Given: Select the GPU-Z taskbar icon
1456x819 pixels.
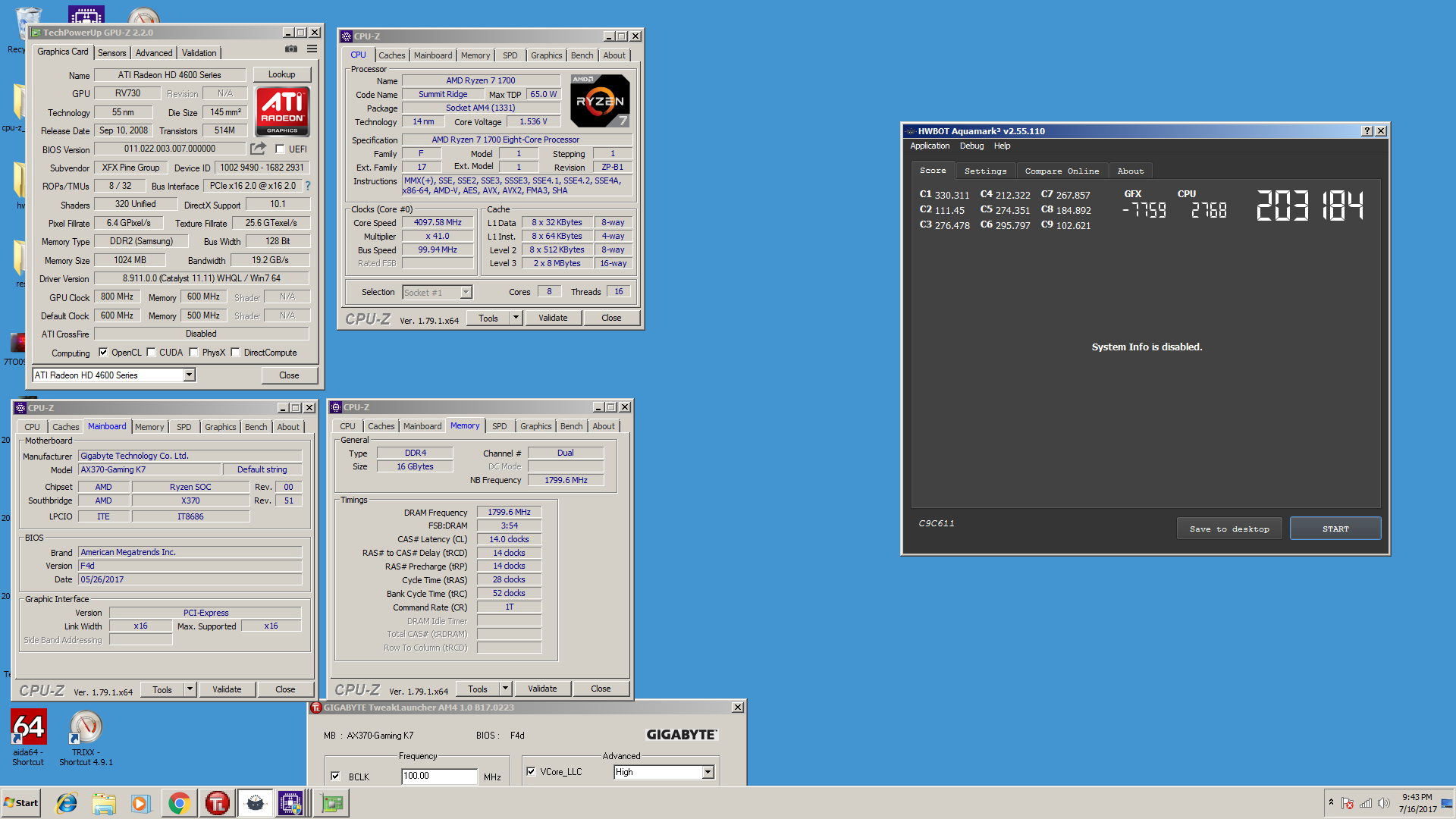Looking at the screenshot, I should pos(331,803).
